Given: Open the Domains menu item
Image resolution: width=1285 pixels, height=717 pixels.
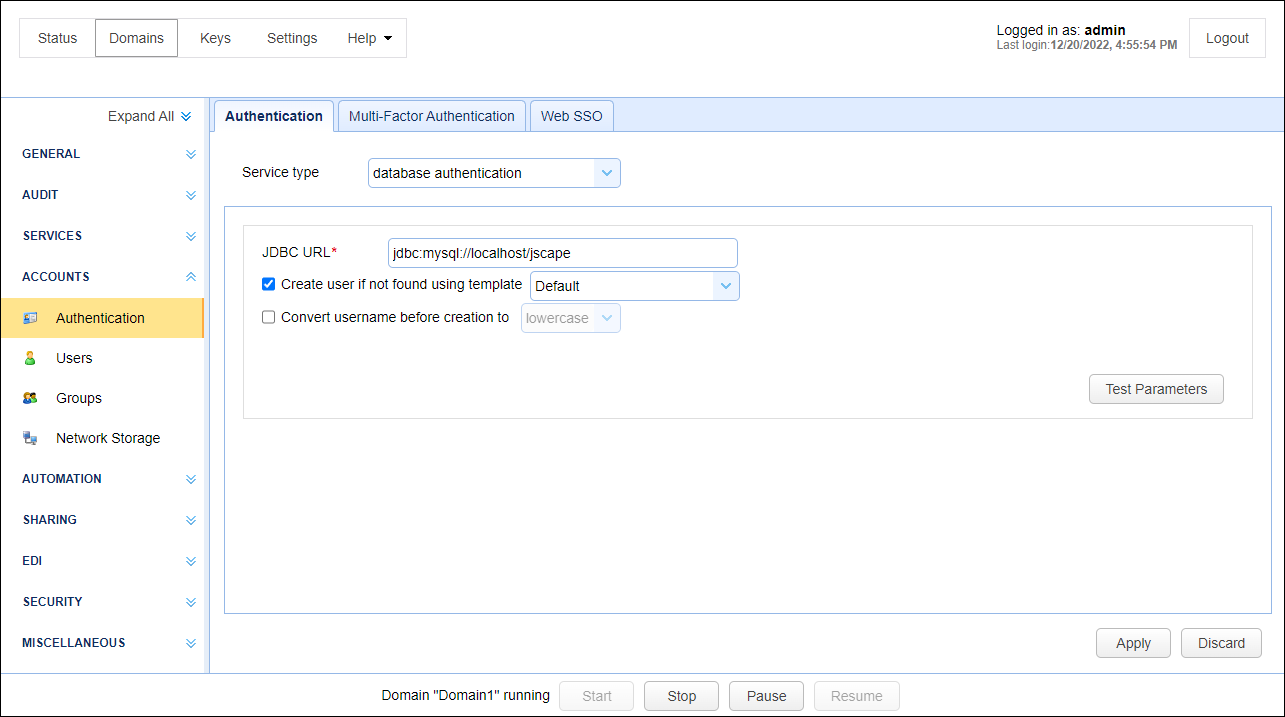Looking at the screenshot, I should [136, 38].
